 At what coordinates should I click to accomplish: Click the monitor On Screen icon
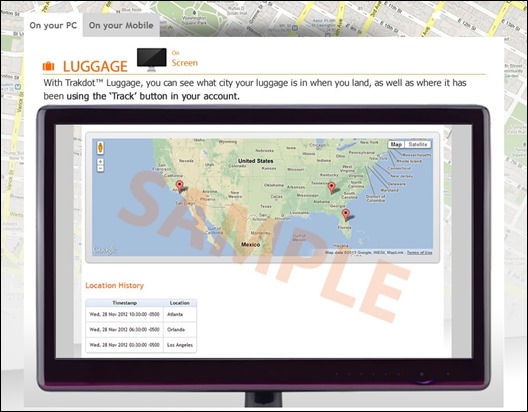pyautogui.click(x=152, y=60)
